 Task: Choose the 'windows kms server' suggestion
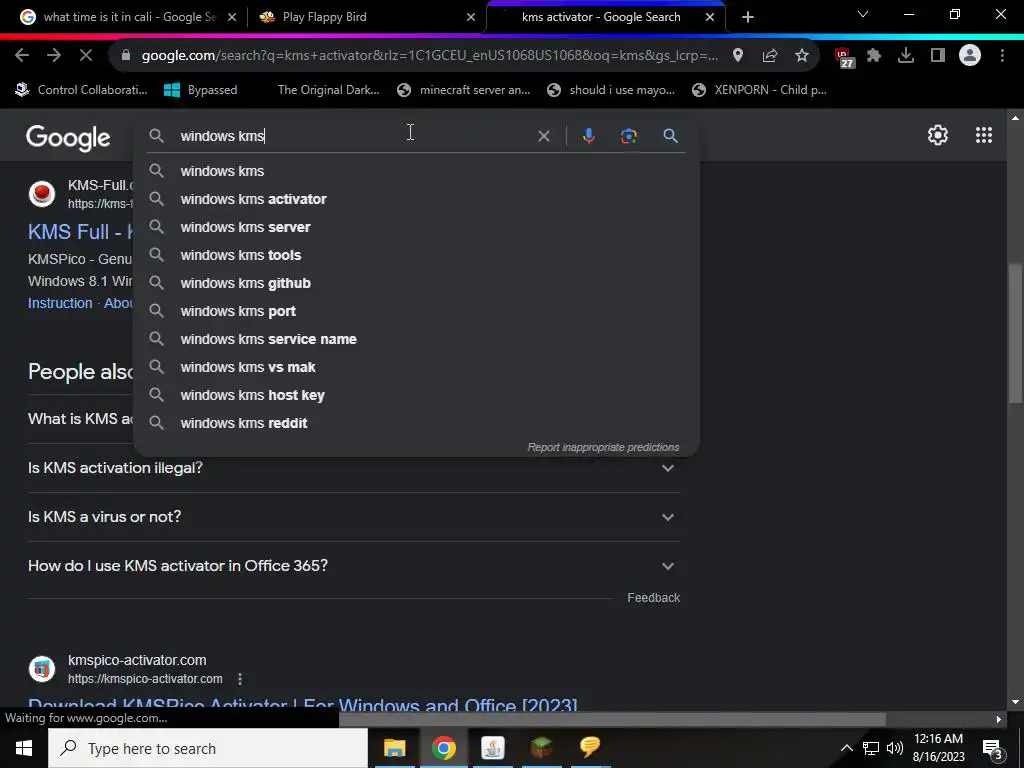pyautogui.click(x=417, y=227)
